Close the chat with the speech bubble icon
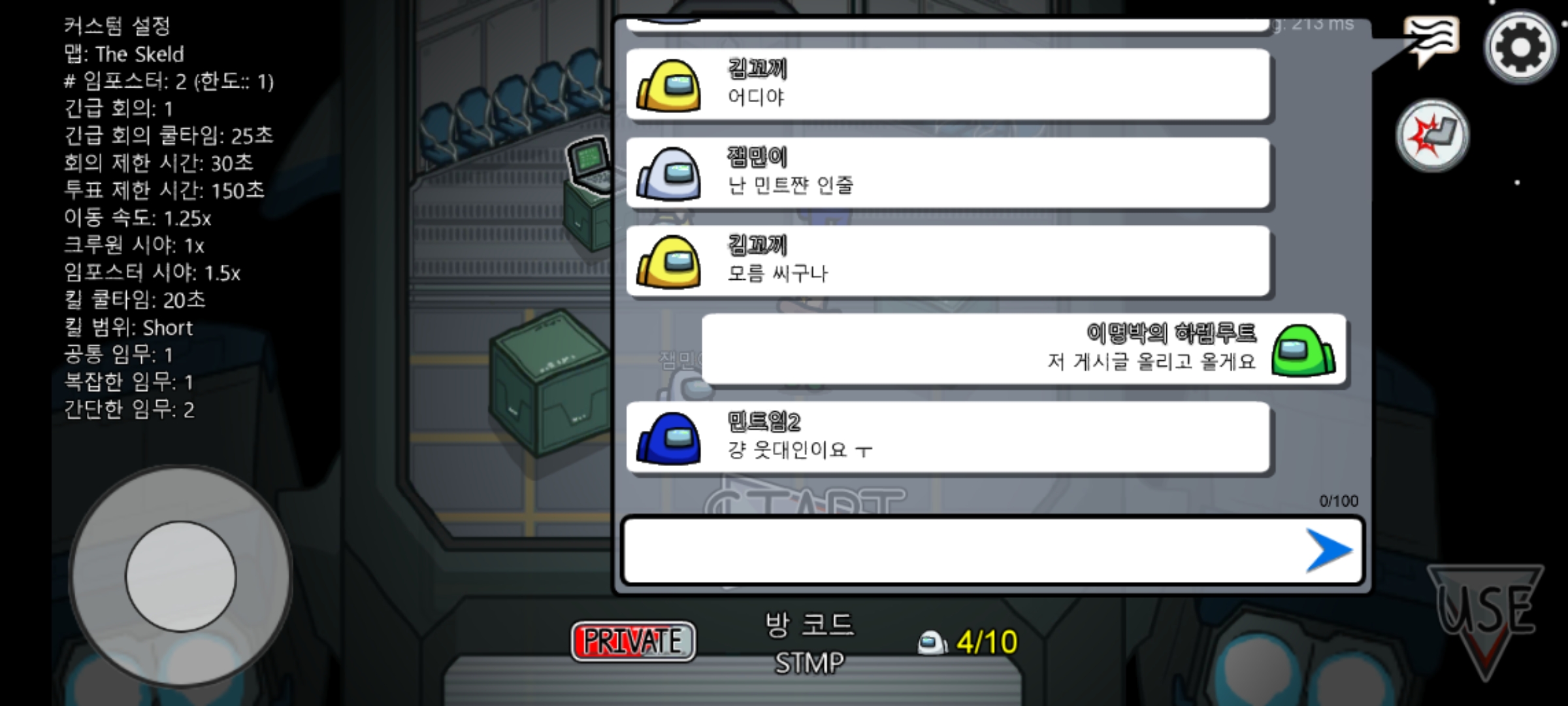Image resolution: width=1568 pixels, height=706 pixels. coord(1432,41)
